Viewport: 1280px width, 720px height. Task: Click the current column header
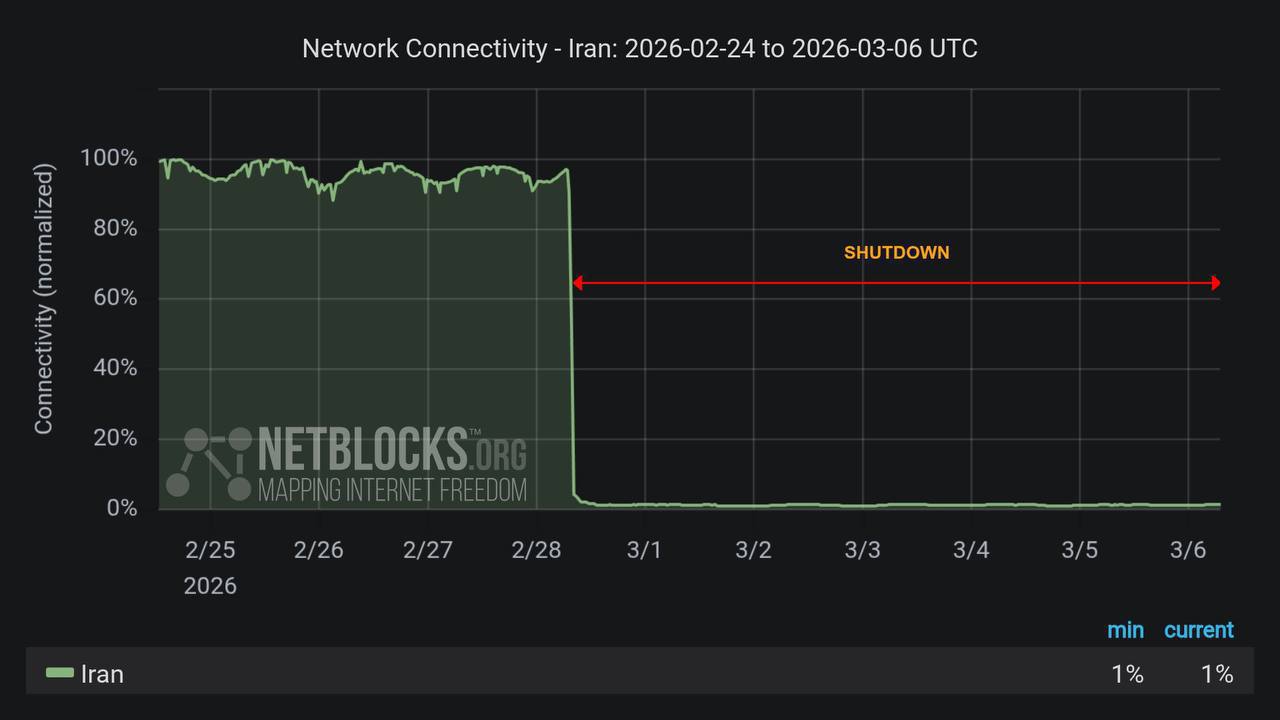(x=1198, y=630)
